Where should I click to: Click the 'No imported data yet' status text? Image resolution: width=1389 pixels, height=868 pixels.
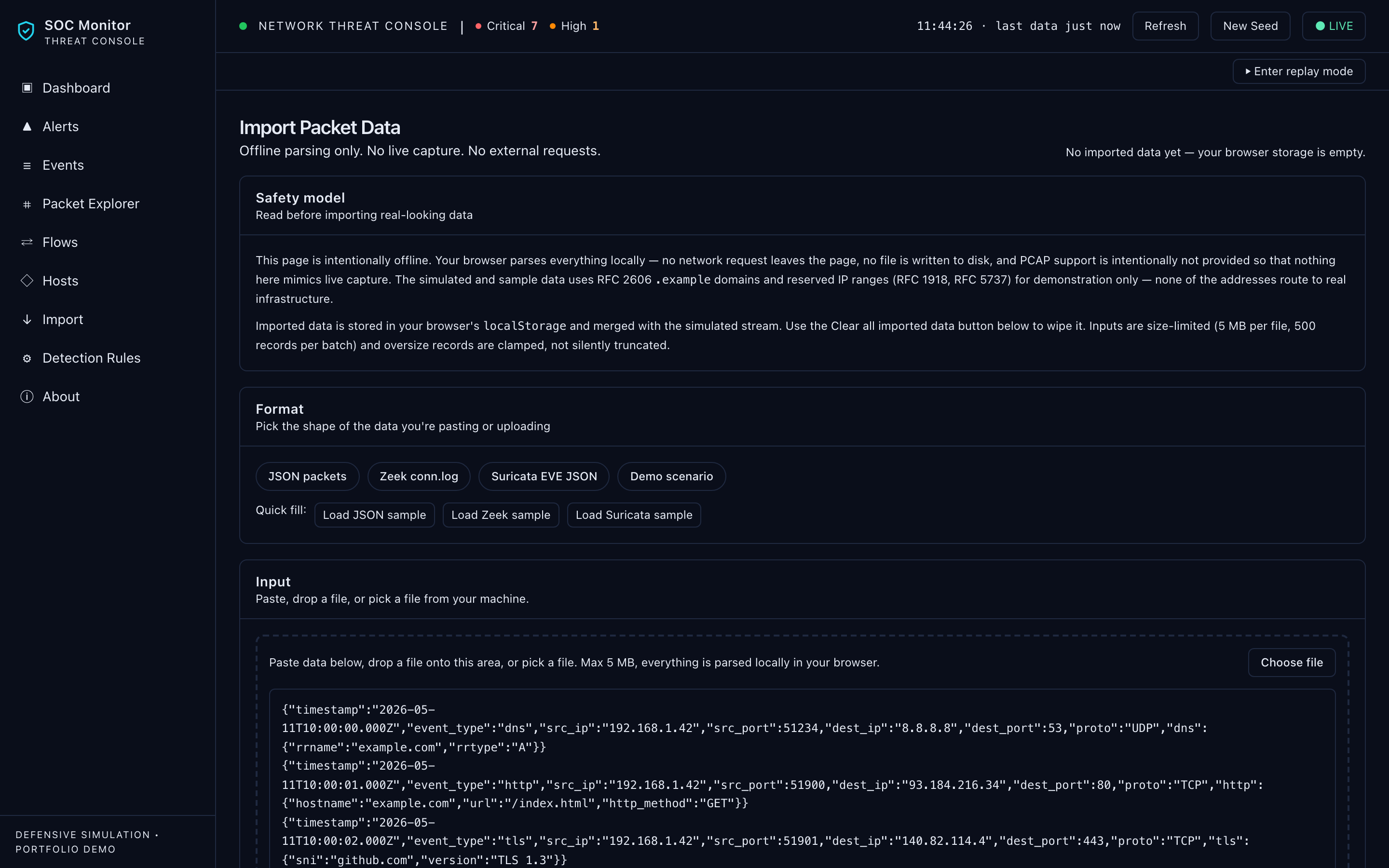(1215, 152)
